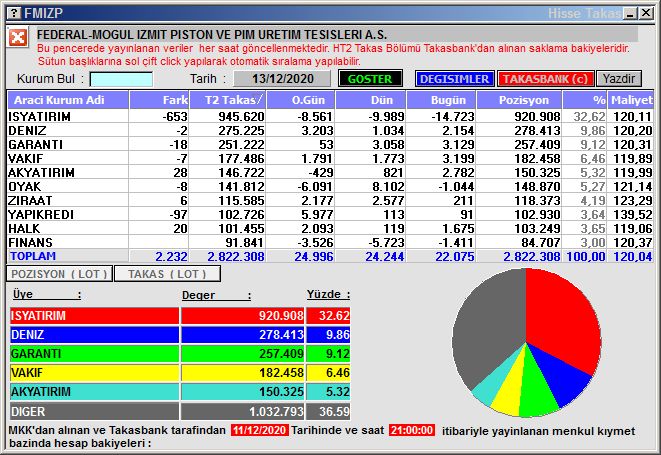Sort by Dün column header
This screenshot has height=455, width=661.
point(371,100)
